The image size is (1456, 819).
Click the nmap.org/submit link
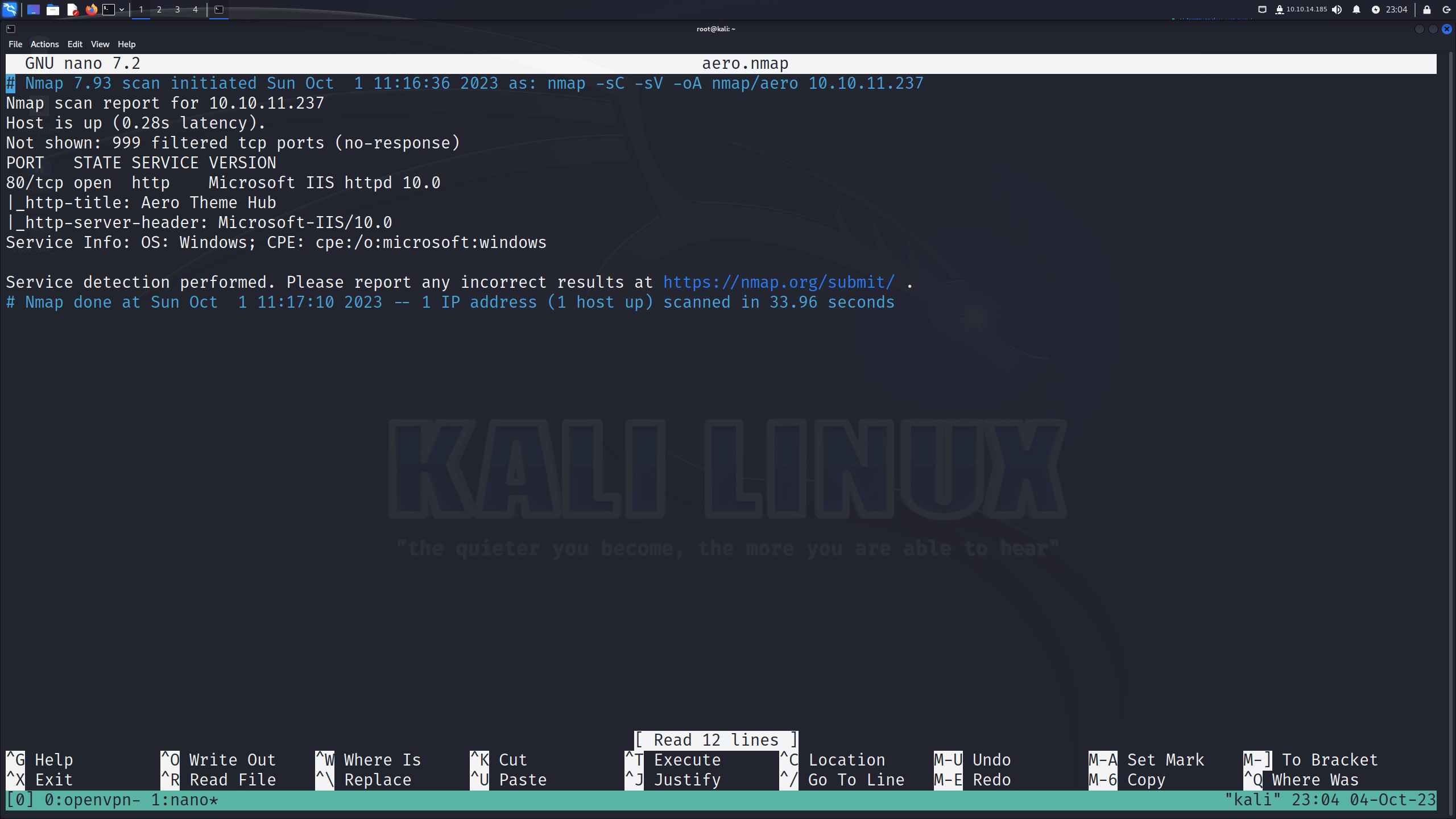(779, 282)
